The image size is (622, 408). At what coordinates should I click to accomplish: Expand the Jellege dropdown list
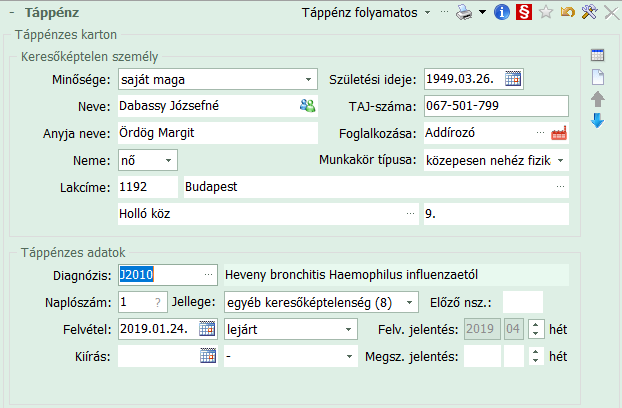pos(412,301)
